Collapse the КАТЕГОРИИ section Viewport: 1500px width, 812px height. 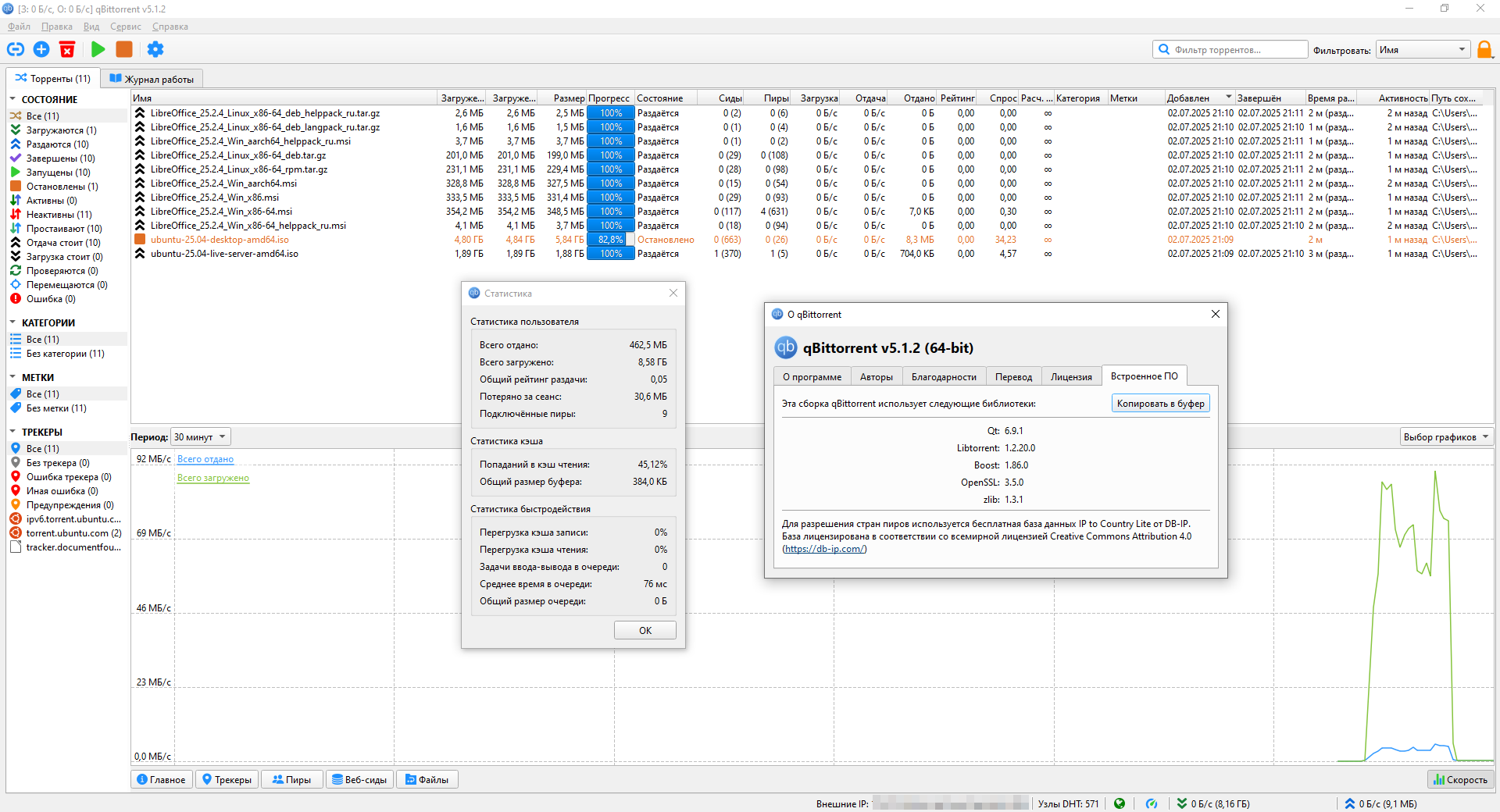pyautogui.click(x=12, y=322)
